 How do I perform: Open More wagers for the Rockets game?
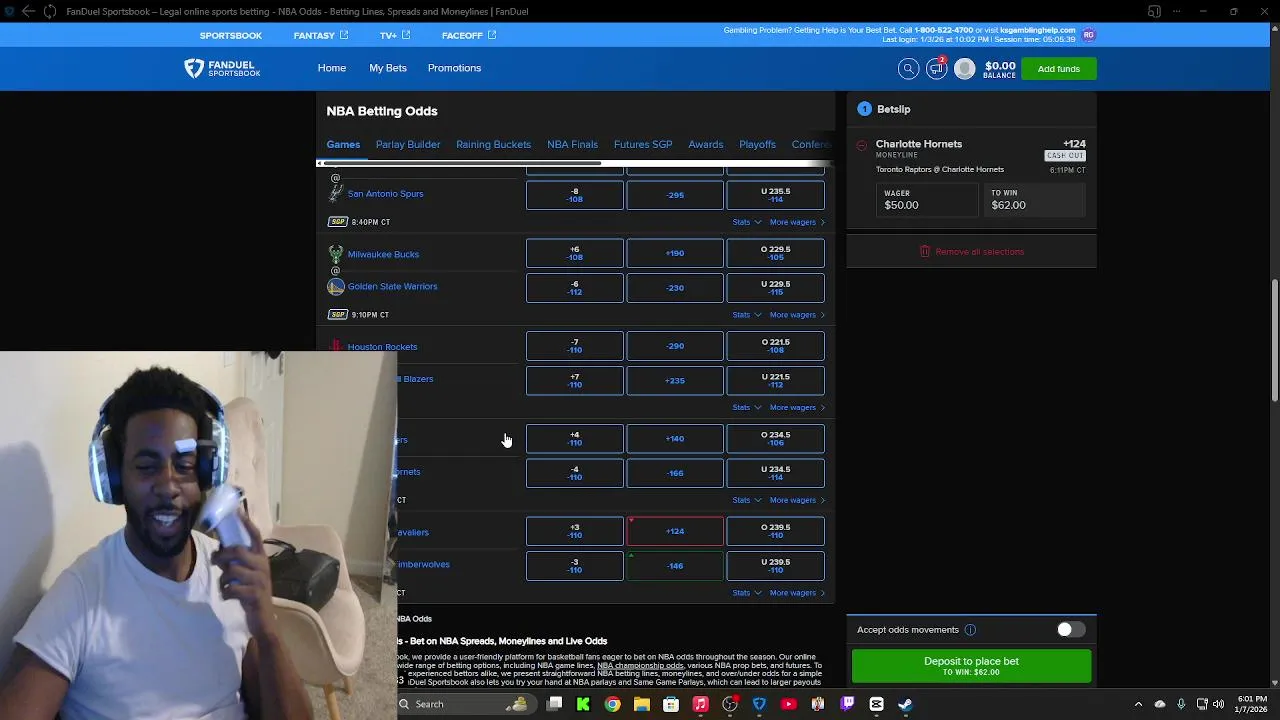pos(797,407)
